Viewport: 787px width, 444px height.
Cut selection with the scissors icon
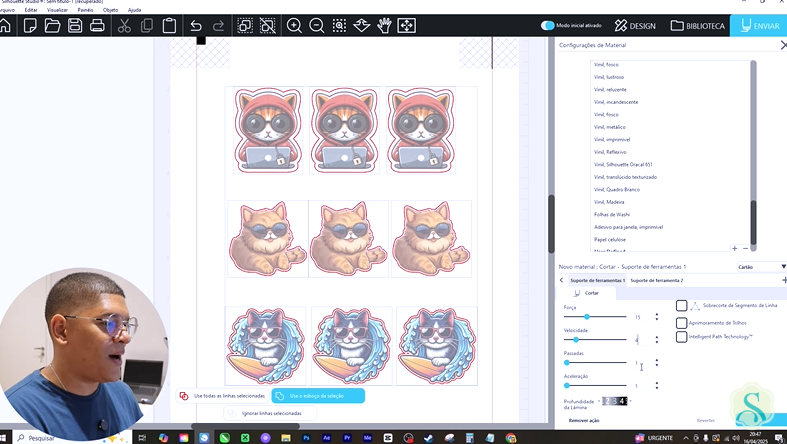pos(124,26)
